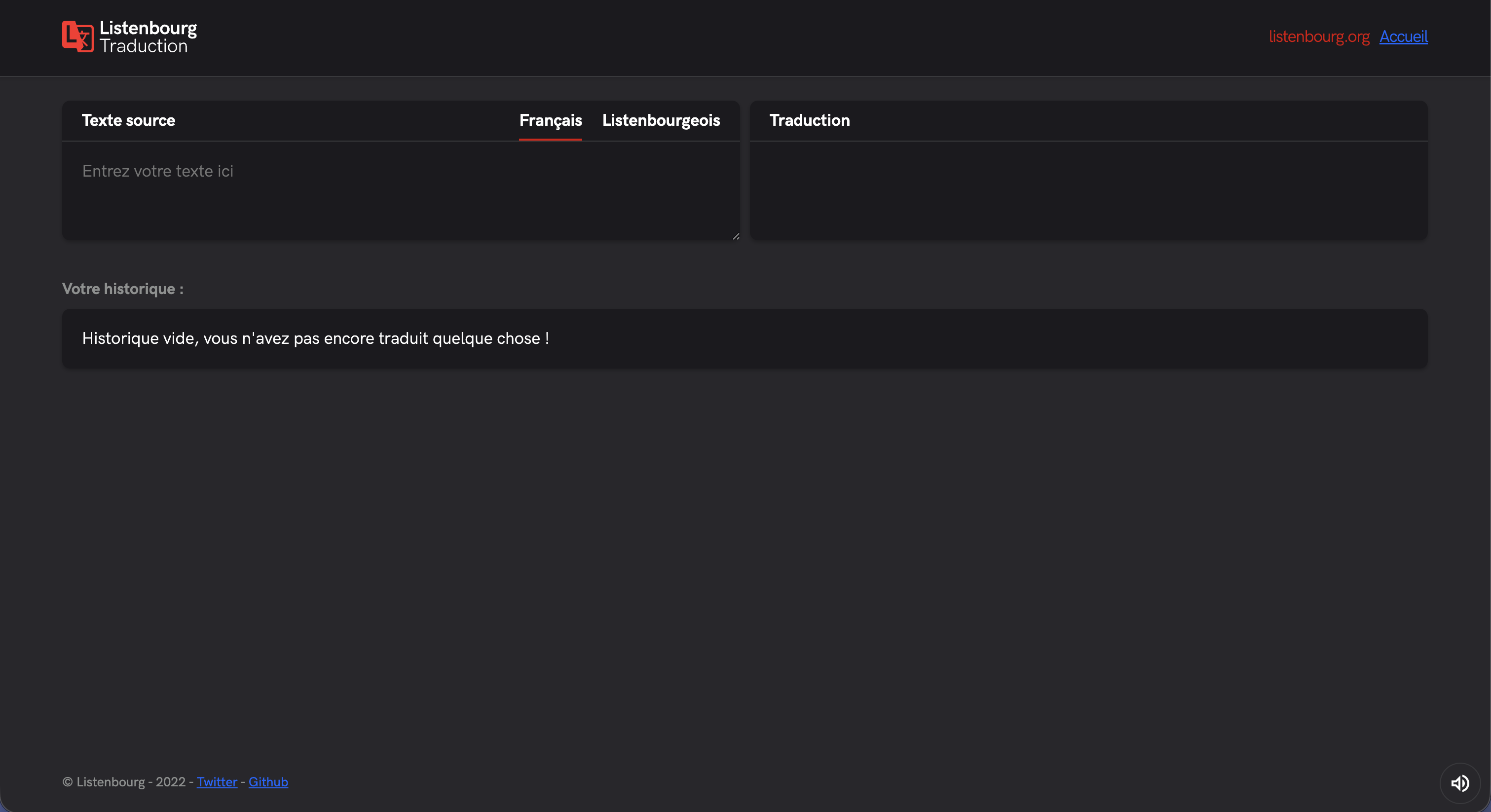Switch to the Listenbourgeois tab
The image size is (1491, 812).
661,120
